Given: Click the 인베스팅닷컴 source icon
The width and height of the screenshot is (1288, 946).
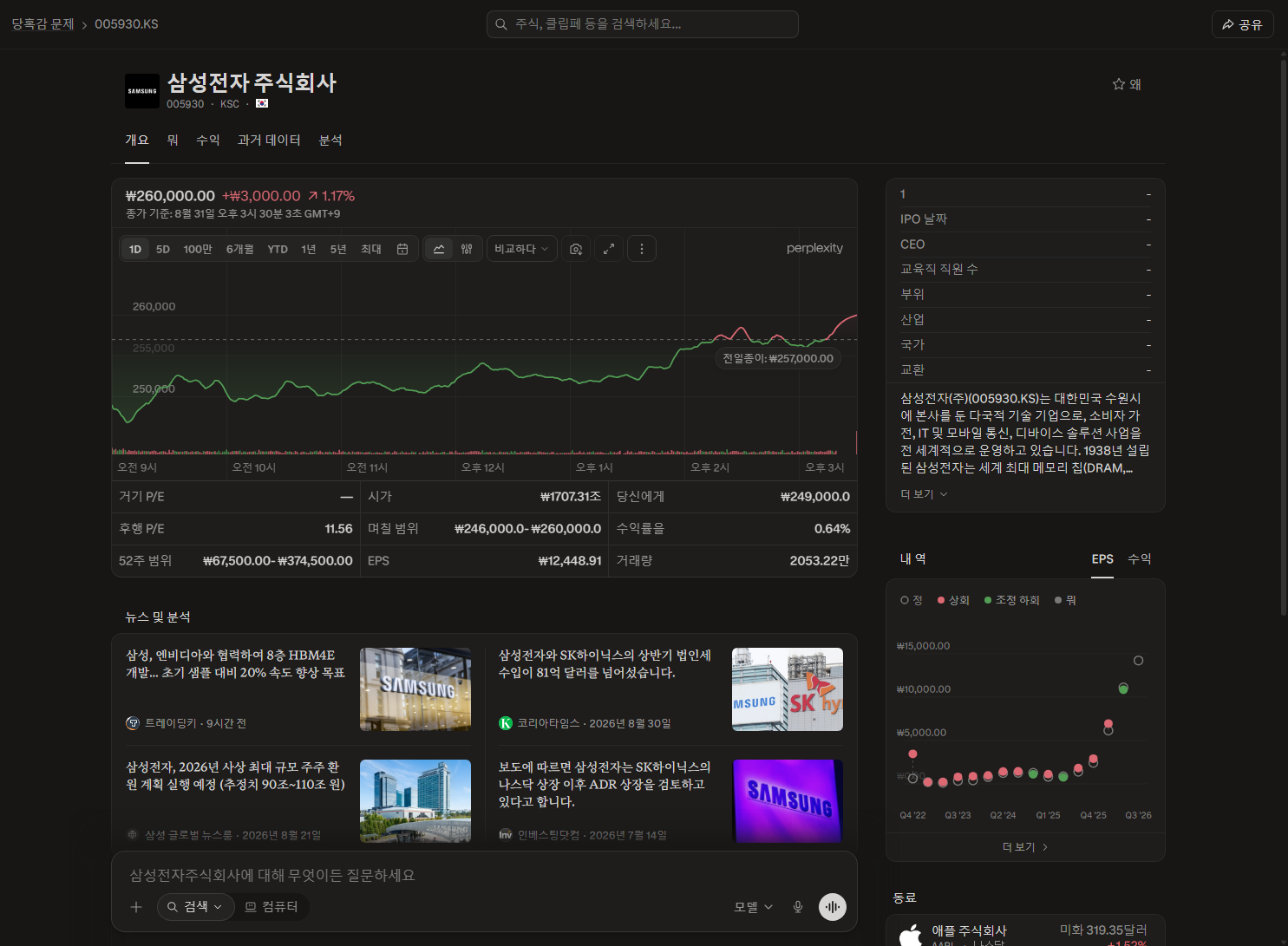Looking at the screenshot, I should pyautogui.click(x=505, y=834).
